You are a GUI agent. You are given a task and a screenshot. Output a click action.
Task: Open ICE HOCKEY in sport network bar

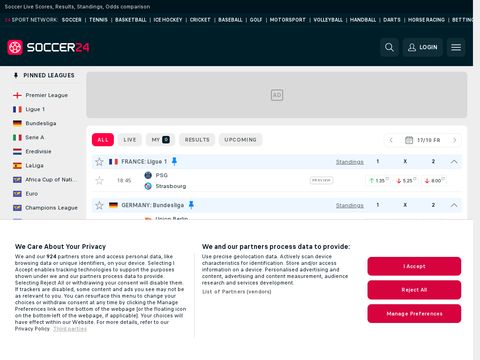[168, 20]
